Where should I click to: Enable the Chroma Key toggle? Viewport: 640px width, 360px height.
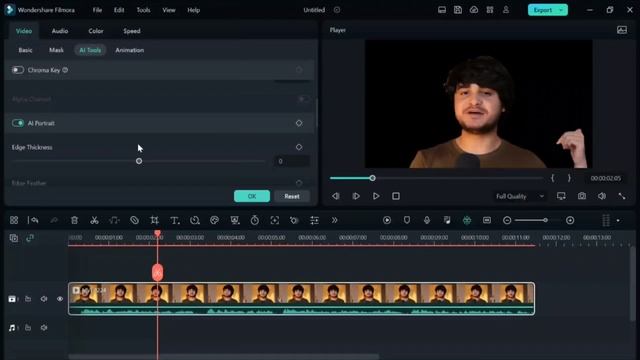coord(18,70)
